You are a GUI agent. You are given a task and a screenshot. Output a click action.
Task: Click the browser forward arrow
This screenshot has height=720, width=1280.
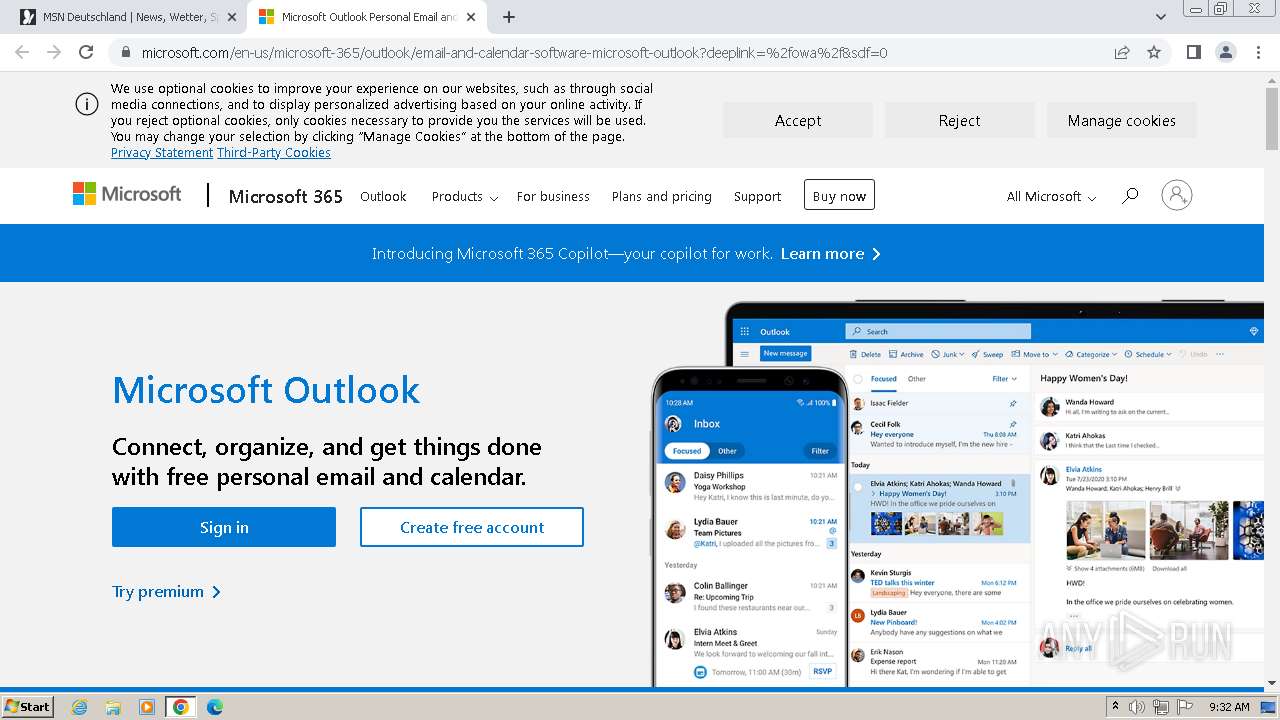click(54, 52)
